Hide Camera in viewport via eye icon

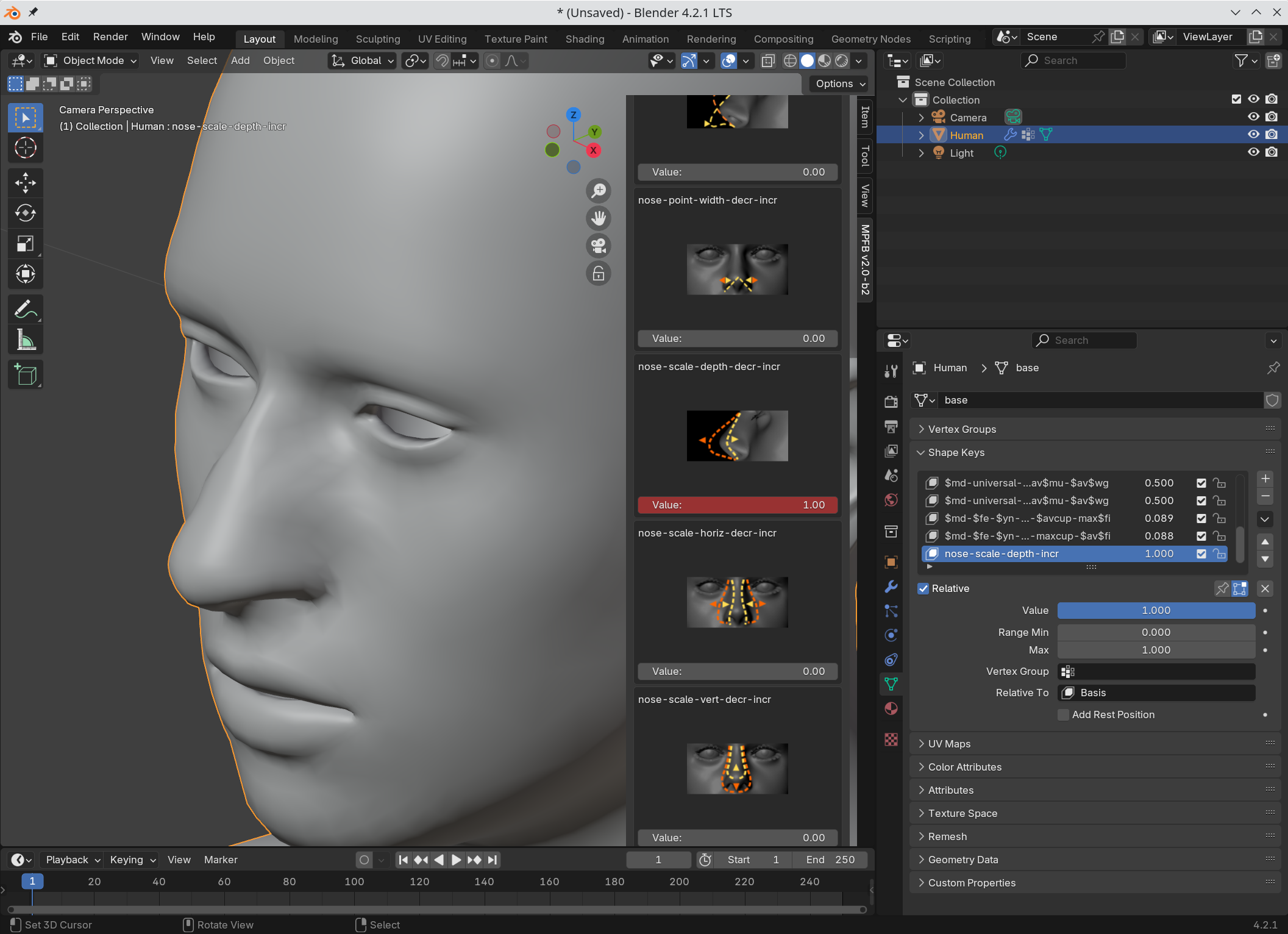pos(1253,116)
